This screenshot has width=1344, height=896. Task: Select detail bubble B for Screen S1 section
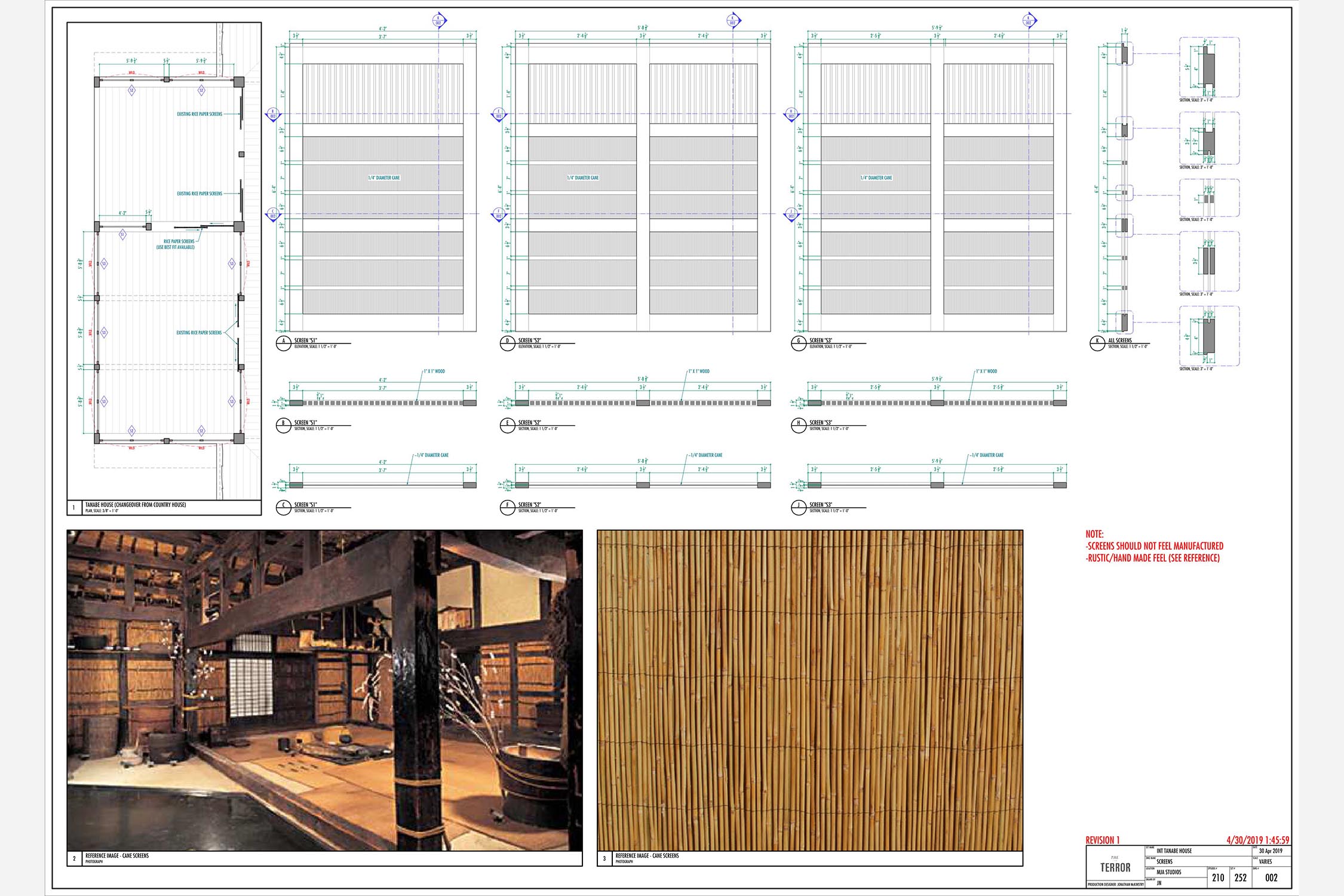(x=283, y=425)
